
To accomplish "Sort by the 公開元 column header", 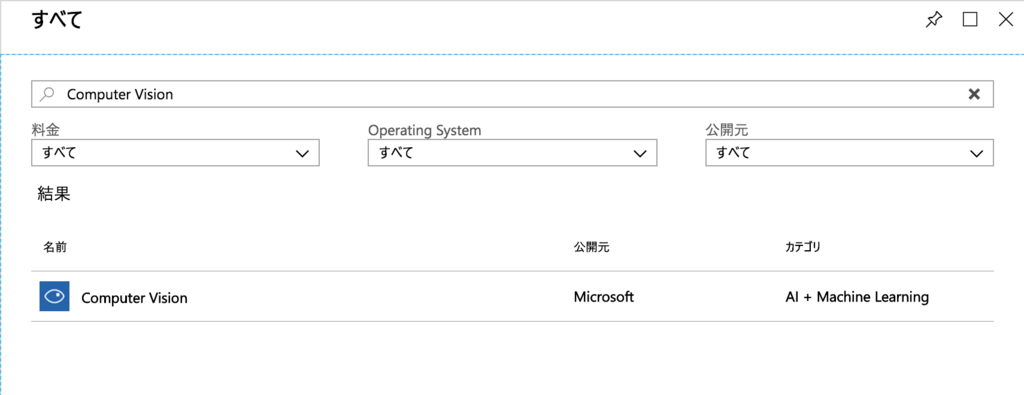I will pyautogui.click(x=592, y=247).
